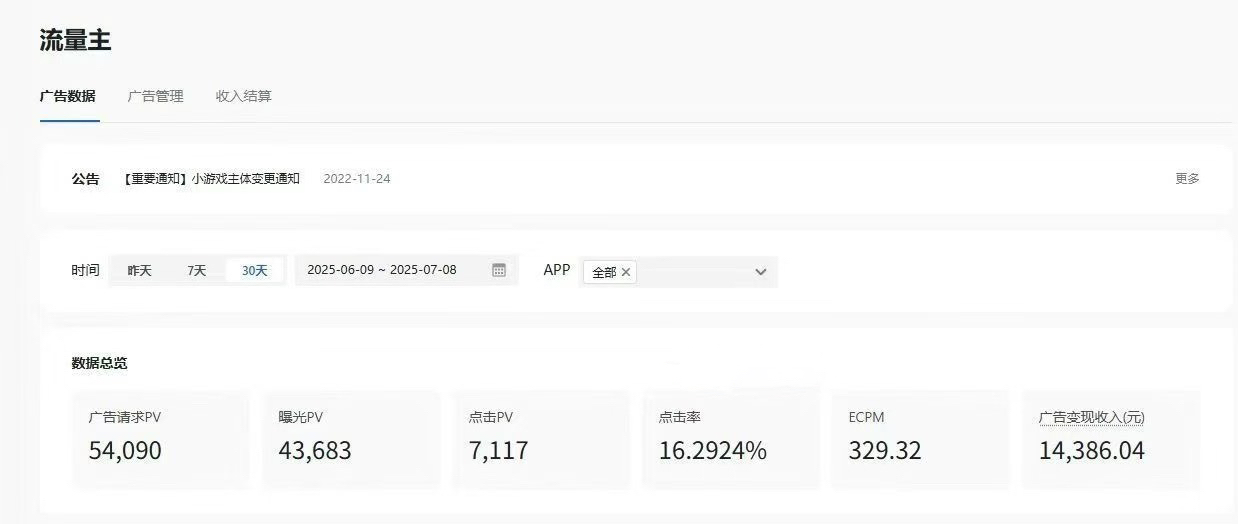Open the 收入结算 tab

click(x=244, y=96)
